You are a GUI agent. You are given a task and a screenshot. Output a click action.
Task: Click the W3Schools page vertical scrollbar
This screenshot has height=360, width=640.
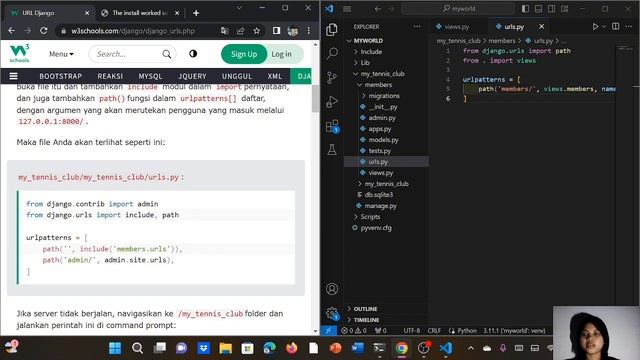click(x=315, y=98)
